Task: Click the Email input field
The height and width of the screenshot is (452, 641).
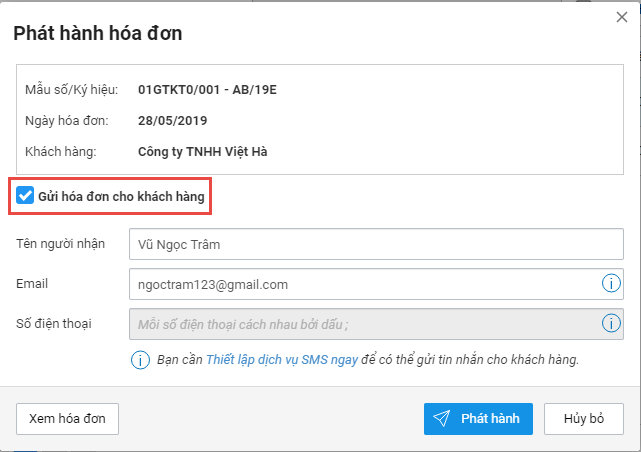Action: (x=376, y=284)
